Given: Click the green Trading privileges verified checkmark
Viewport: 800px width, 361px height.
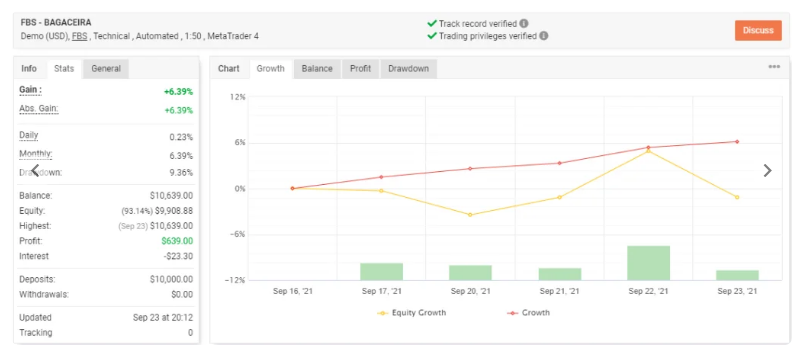Looking at the screenshot, I should tap(432, 36).
